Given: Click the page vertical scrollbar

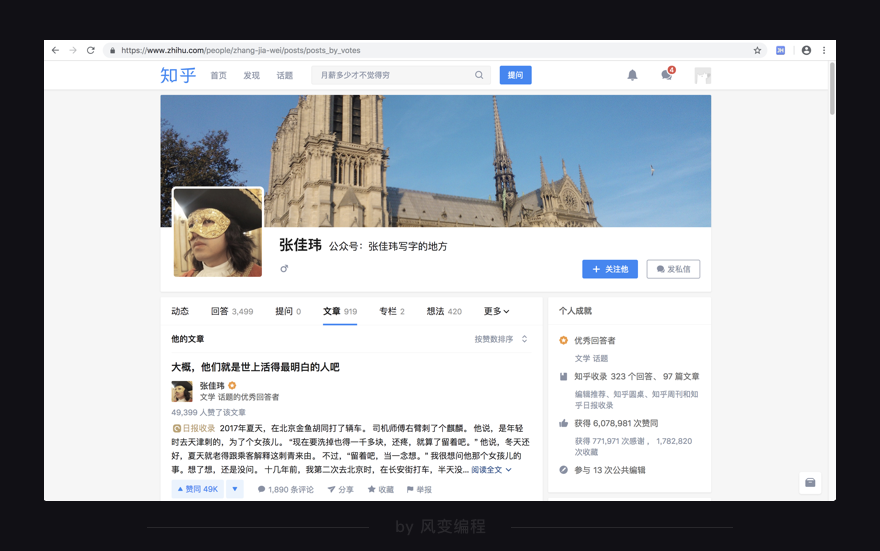Looking at the screenshot, I should (x=832, y=89).
